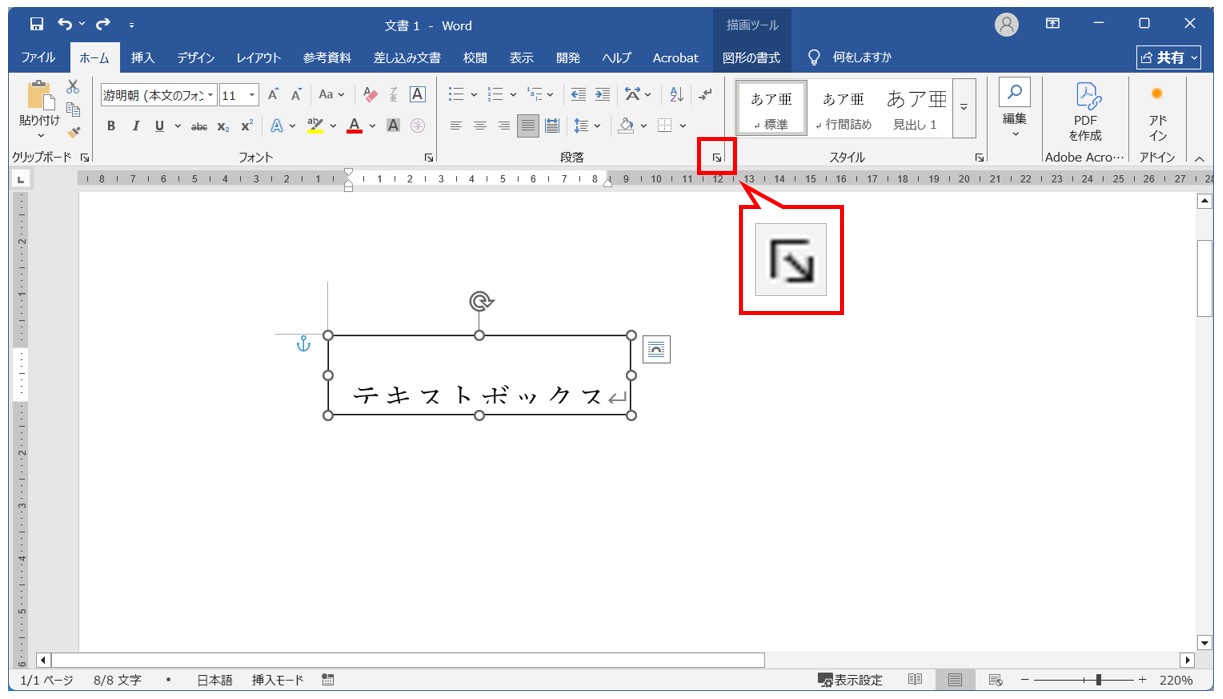The image size is (1223, 699).
Task: Click the アドイン add-ins icon
Action: click(x=1157, y=110)
